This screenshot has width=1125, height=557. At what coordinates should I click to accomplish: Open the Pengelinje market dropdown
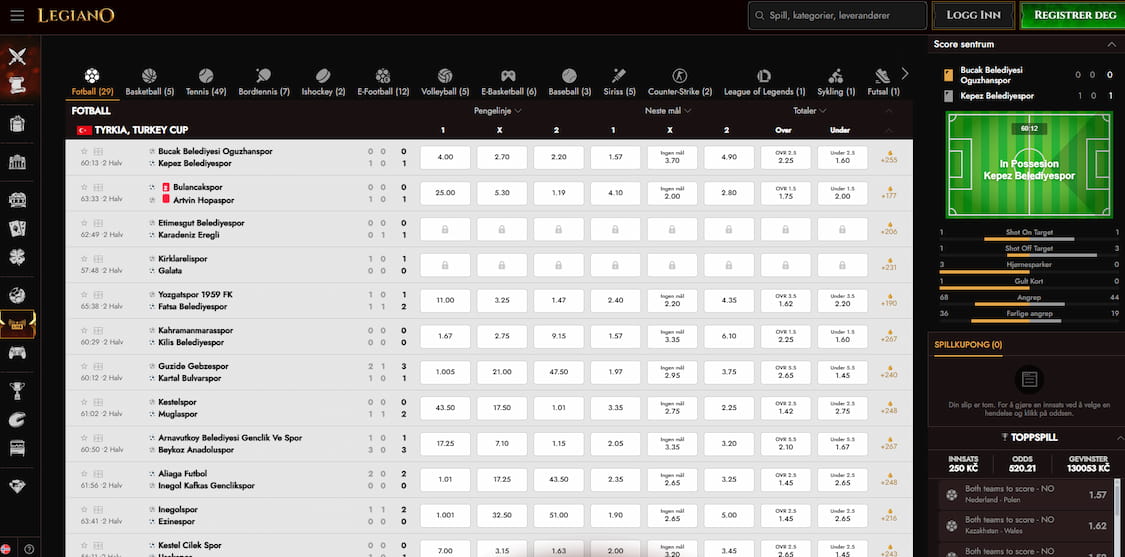pos(497,111)
